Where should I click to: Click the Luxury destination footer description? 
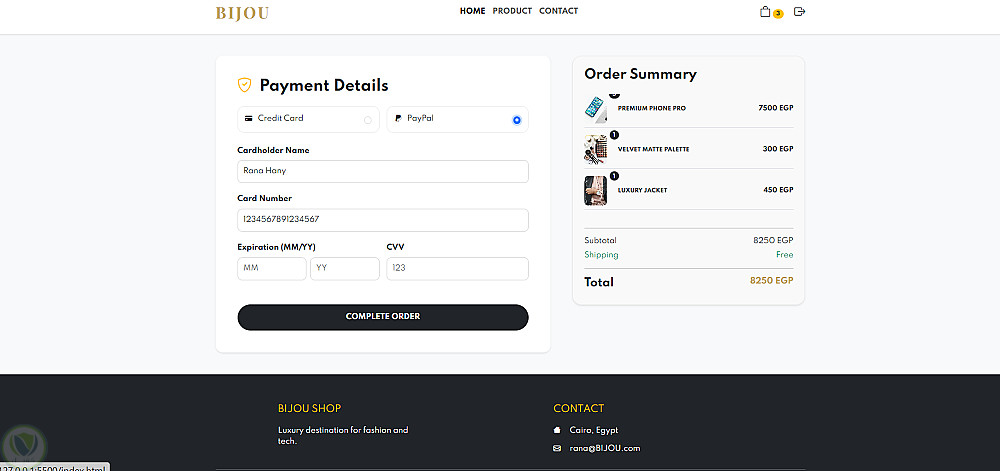pyautogui.click(x=343, y=435)
